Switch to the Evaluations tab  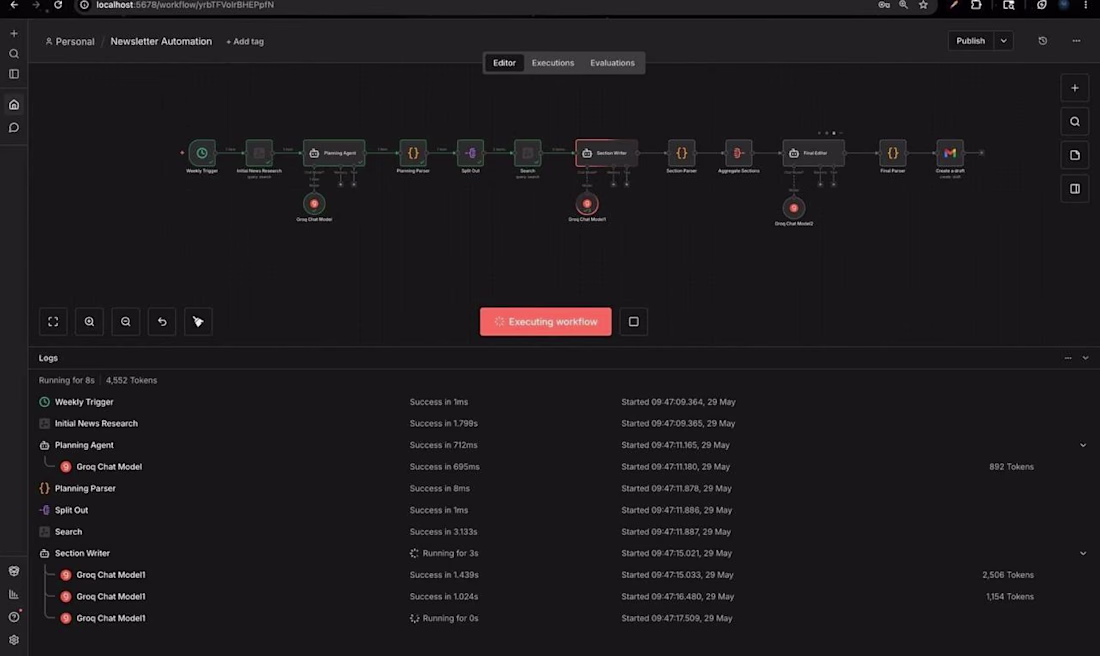tap(612, 62)
